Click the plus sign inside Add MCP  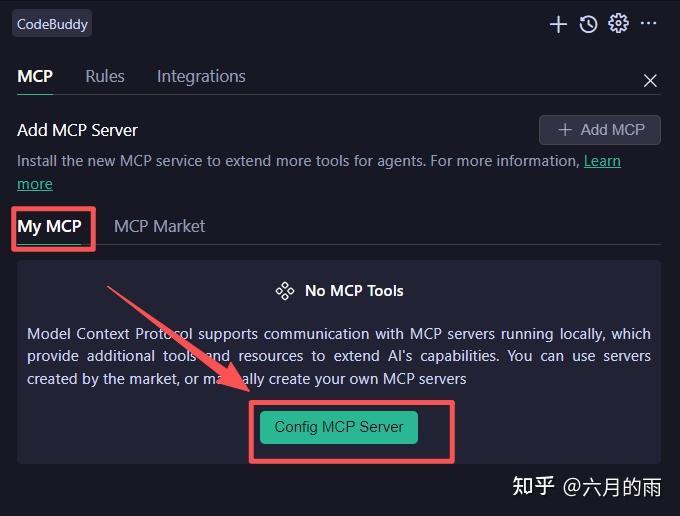coord(565,130)
